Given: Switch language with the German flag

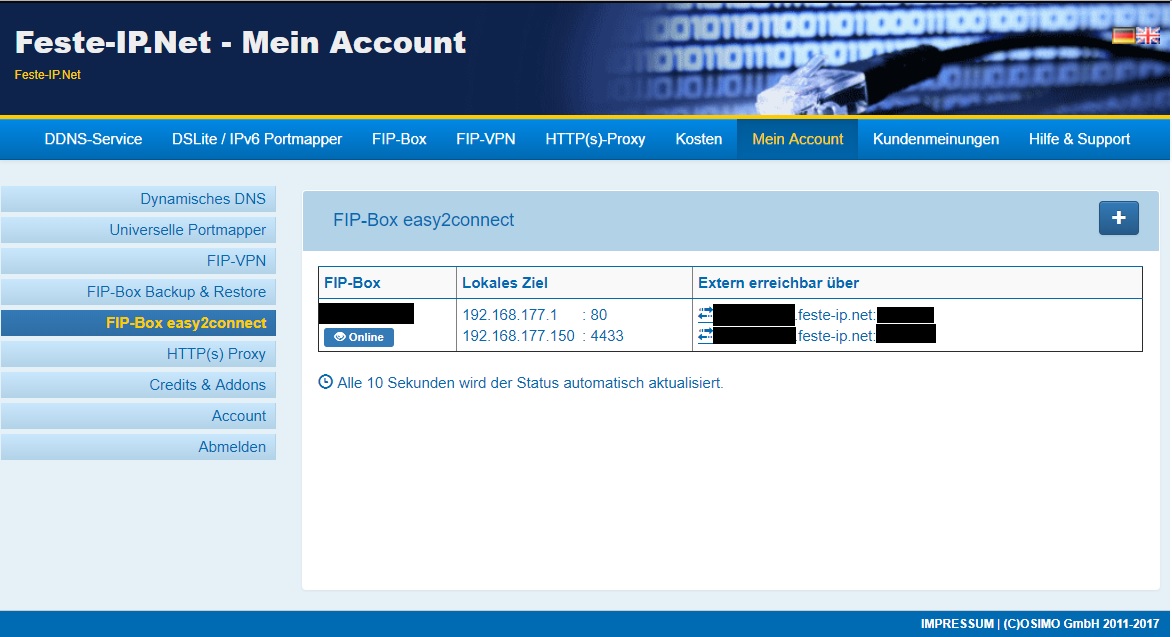Looking at the screenshot, I should tap(1124, 36).
